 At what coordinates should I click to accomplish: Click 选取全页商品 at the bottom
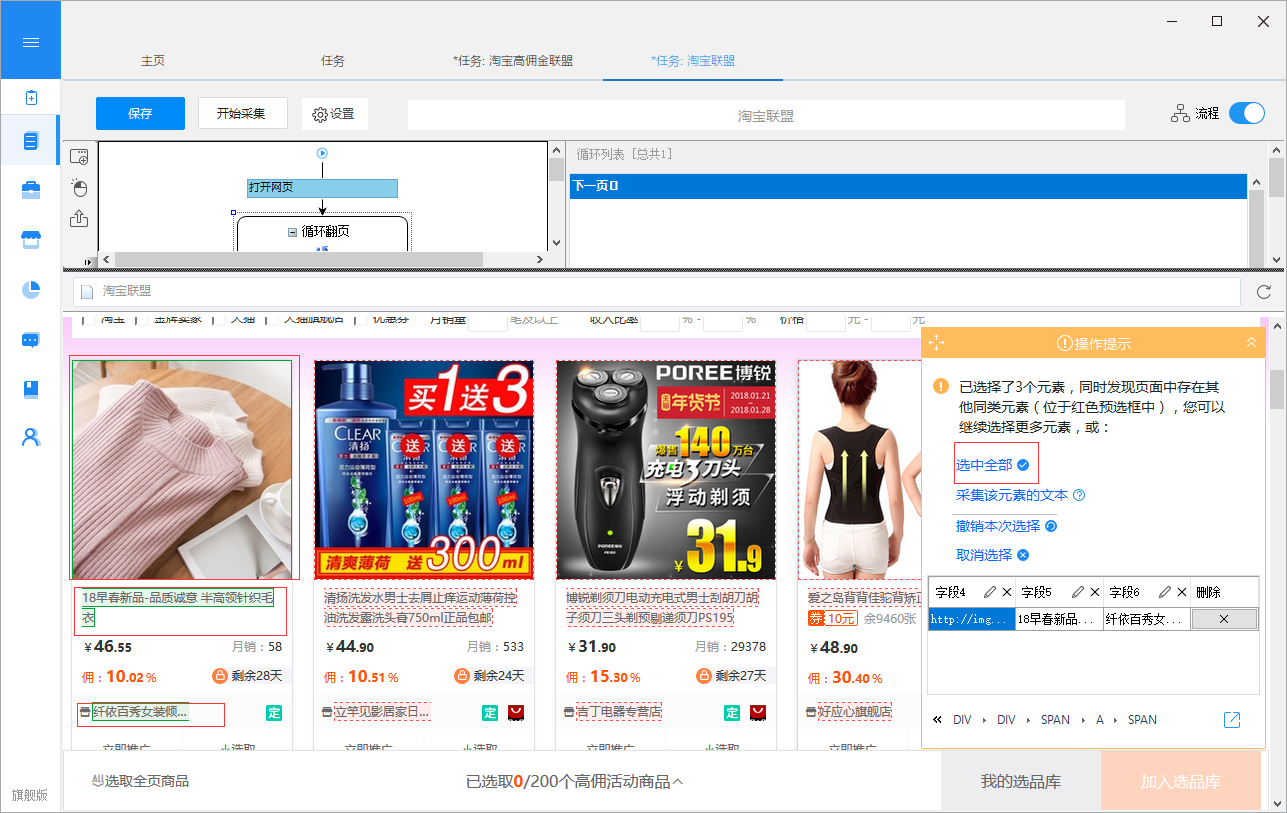coord(140,780)
